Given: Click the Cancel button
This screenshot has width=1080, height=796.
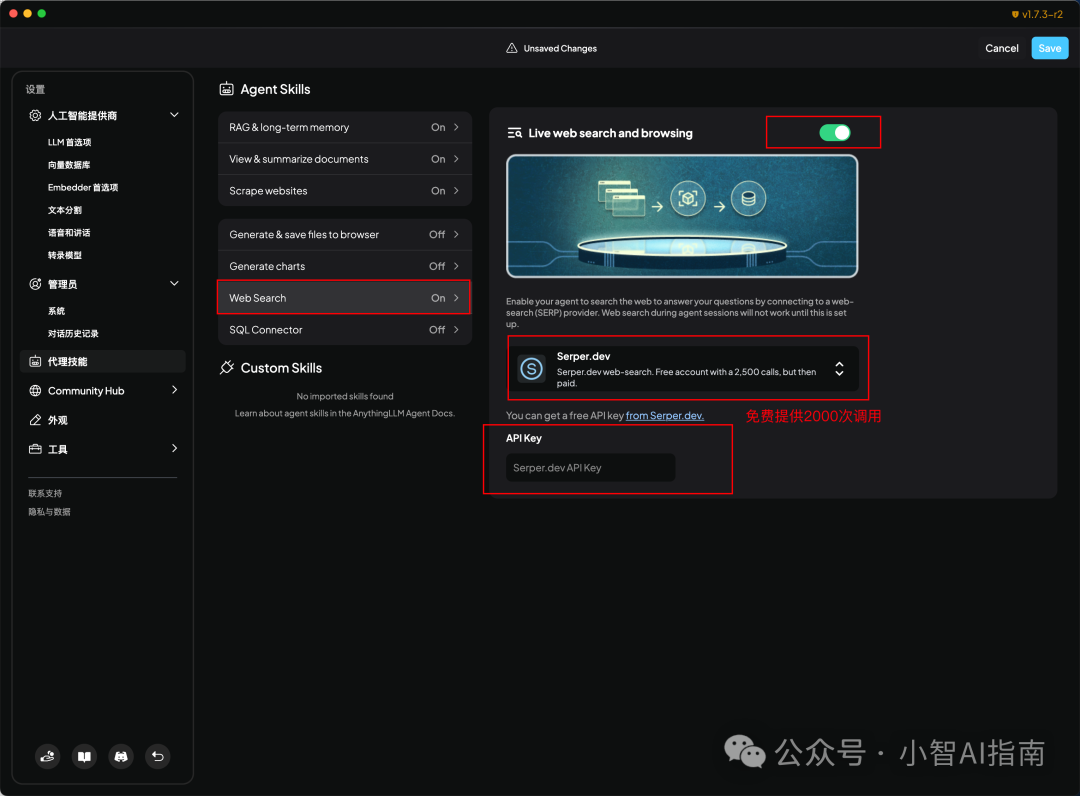Looking at the screenshot, I should pyautogui.click(x=1001, y=48).
